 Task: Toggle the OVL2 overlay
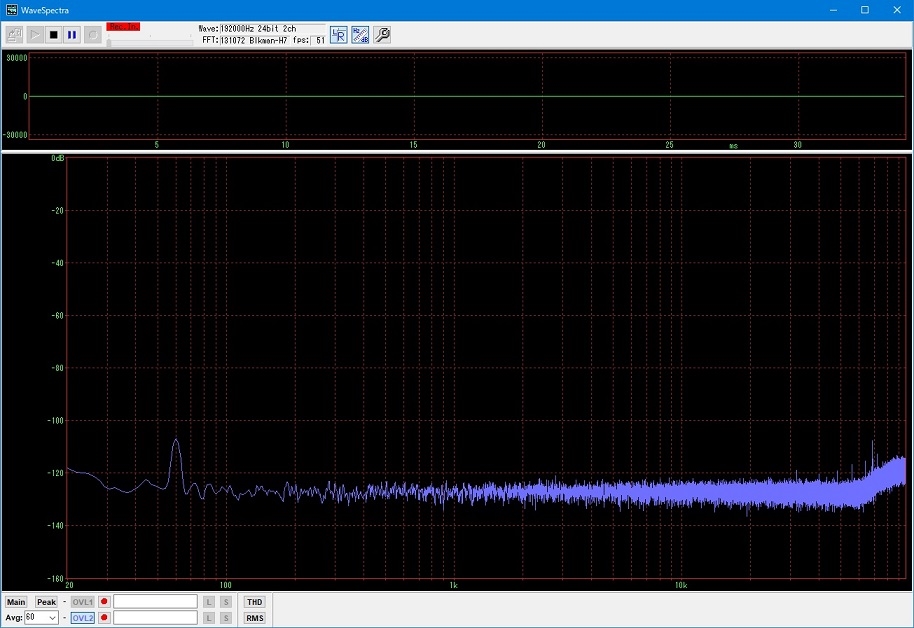click(82, 618)
